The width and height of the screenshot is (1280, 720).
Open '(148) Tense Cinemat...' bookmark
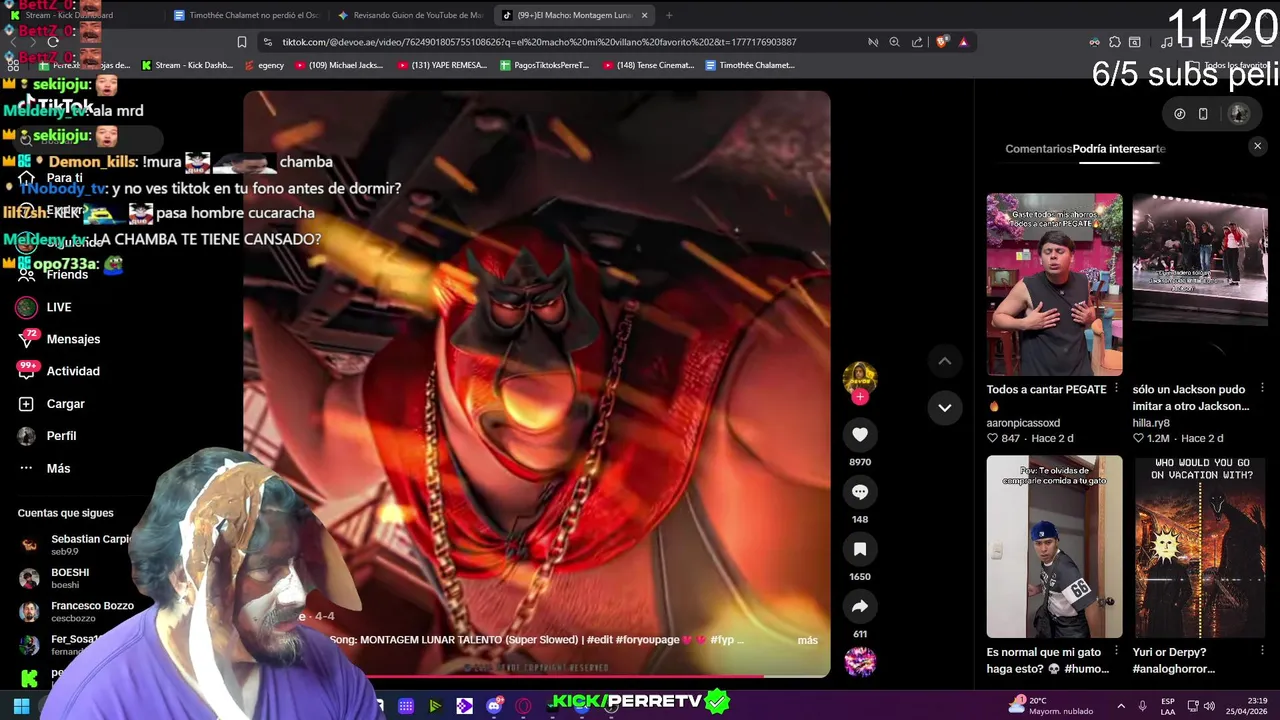(x=648, y=65)
